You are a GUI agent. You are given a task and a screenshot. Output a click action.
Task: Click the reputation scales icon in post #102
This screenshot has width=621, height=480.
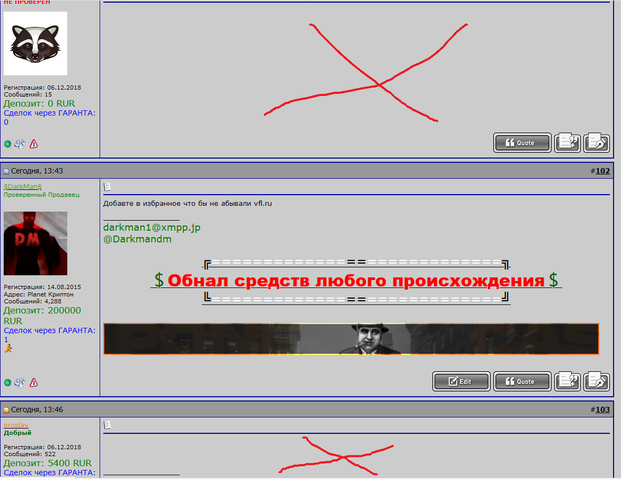tap(20, 382)
